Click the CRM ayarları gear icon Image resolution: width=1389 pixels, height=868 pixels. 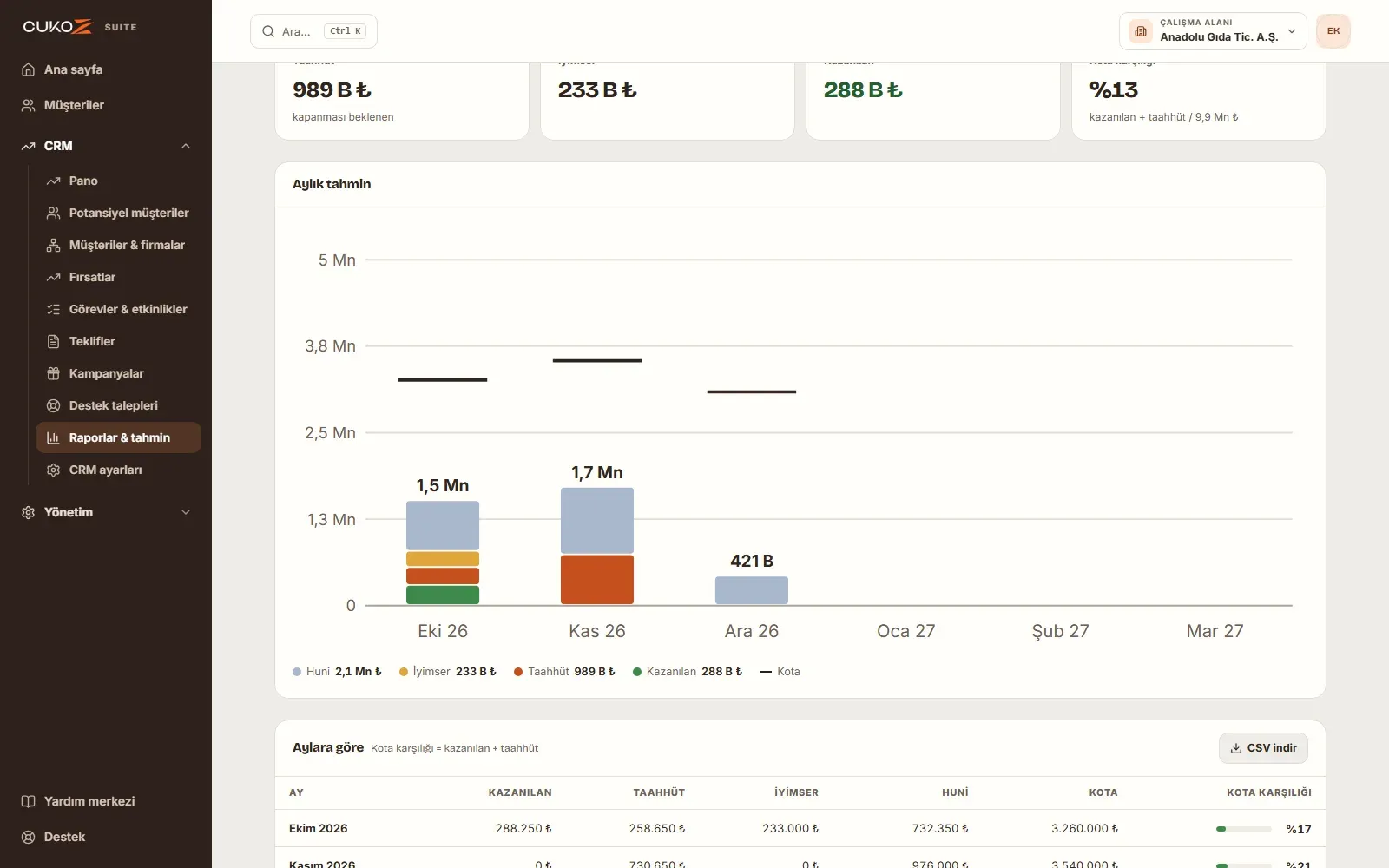click(53, 470)
